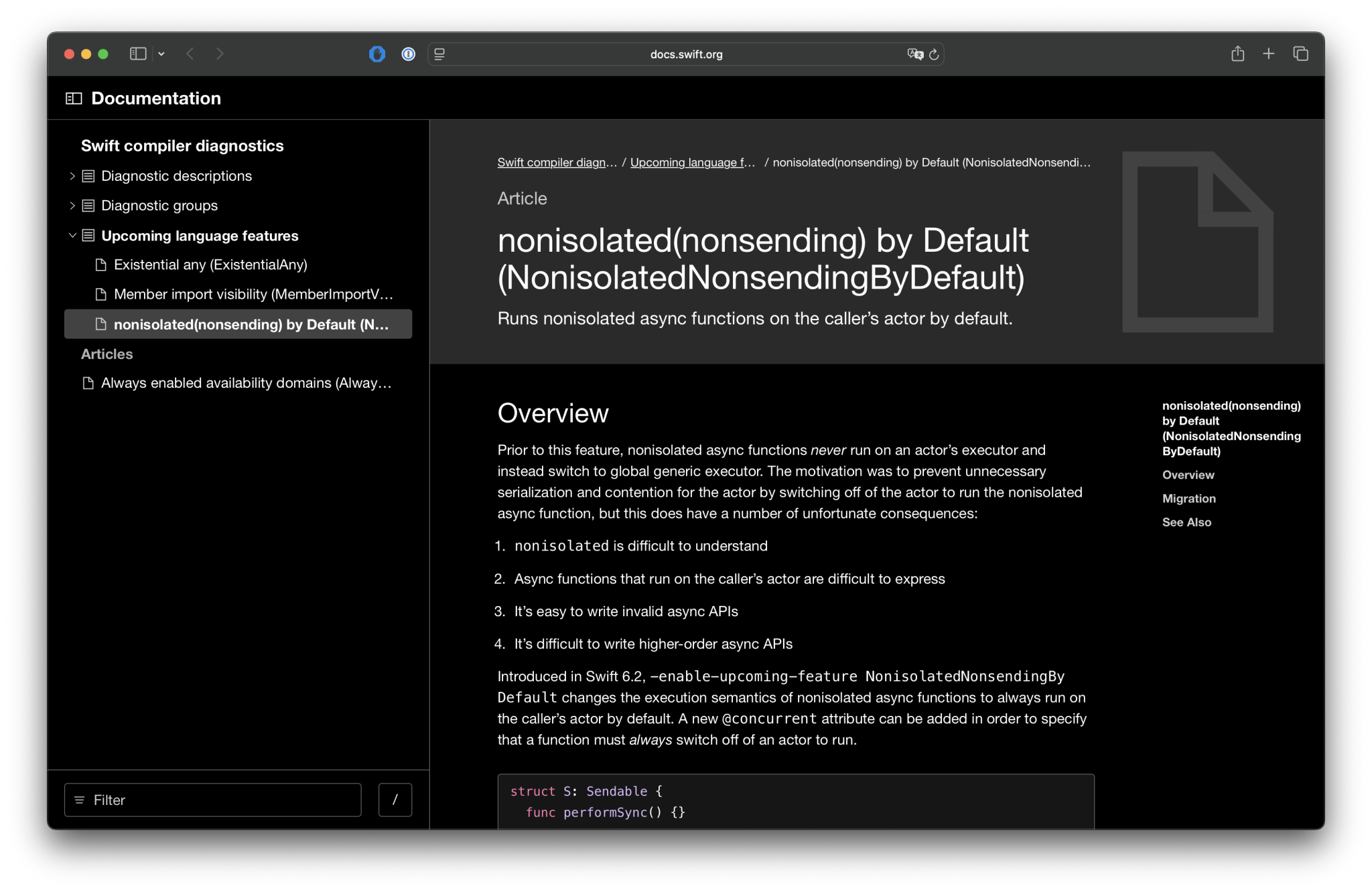Expand Diagnostic descriptions
Viewport: 1372px width, 892px height.
(x=72, y=176)
